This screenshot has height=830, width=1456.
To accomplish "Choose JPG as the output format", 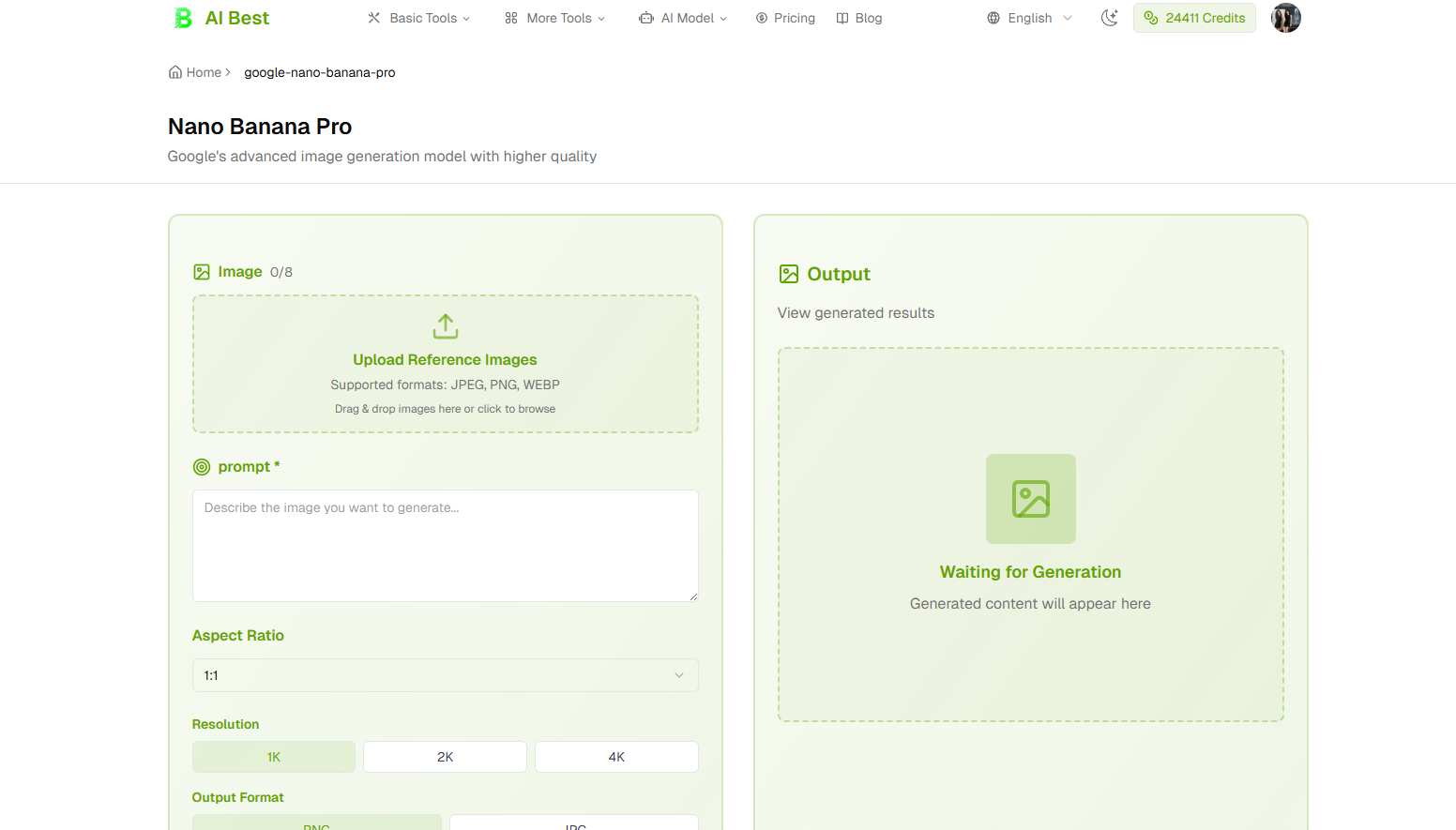I will pos(573,824).
